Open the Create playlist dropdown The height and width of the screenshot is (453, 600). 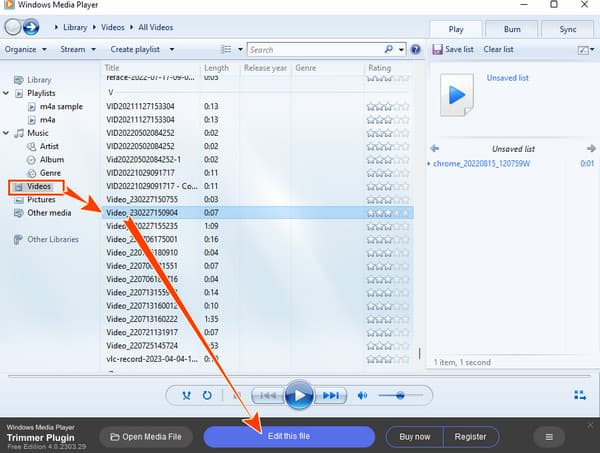pos(142,49)
